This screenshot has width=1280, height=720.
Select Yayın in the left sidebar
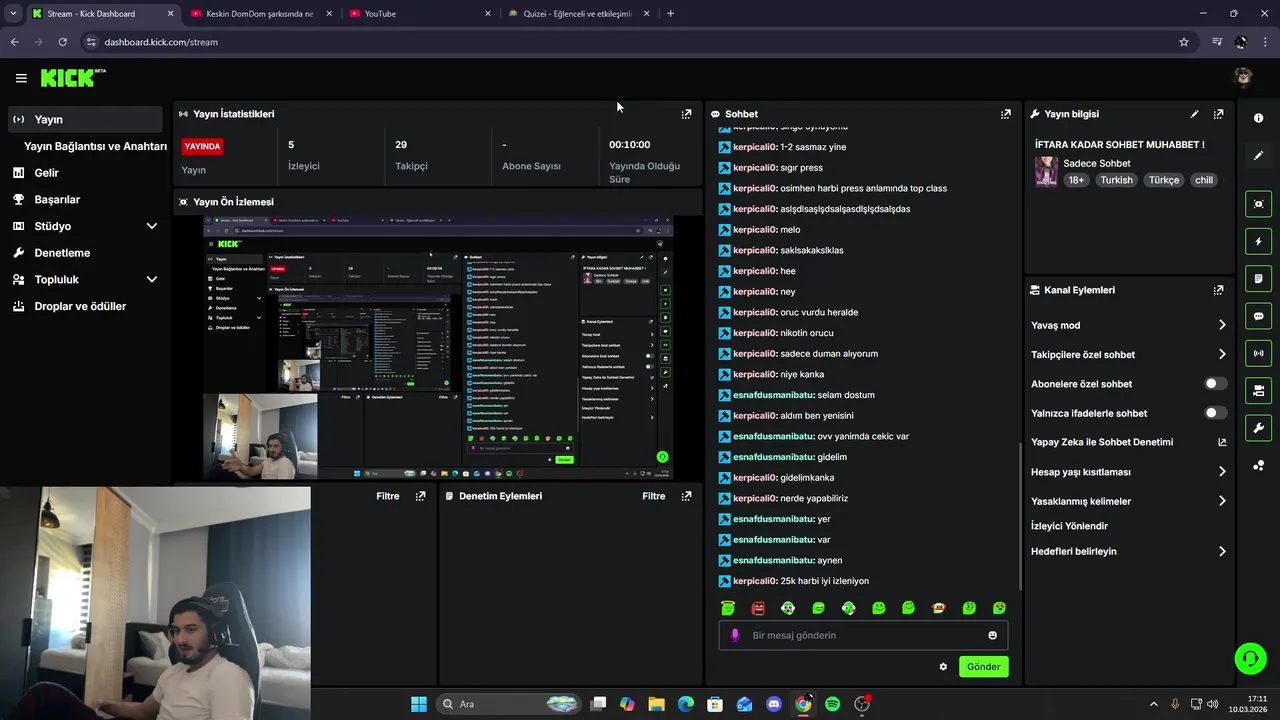(85, 119)
